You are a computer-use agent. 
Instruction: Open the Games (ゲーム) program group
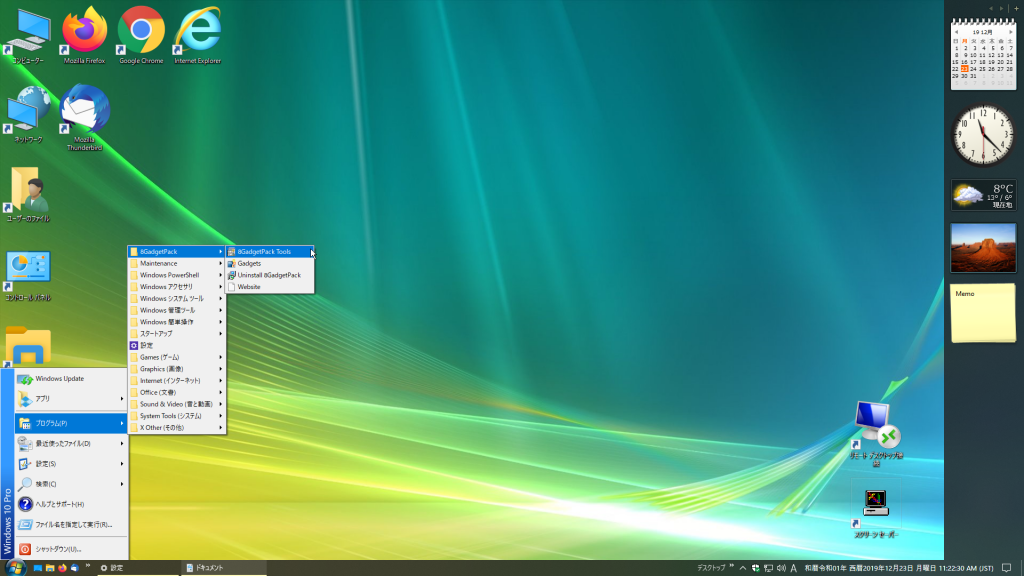176,357
